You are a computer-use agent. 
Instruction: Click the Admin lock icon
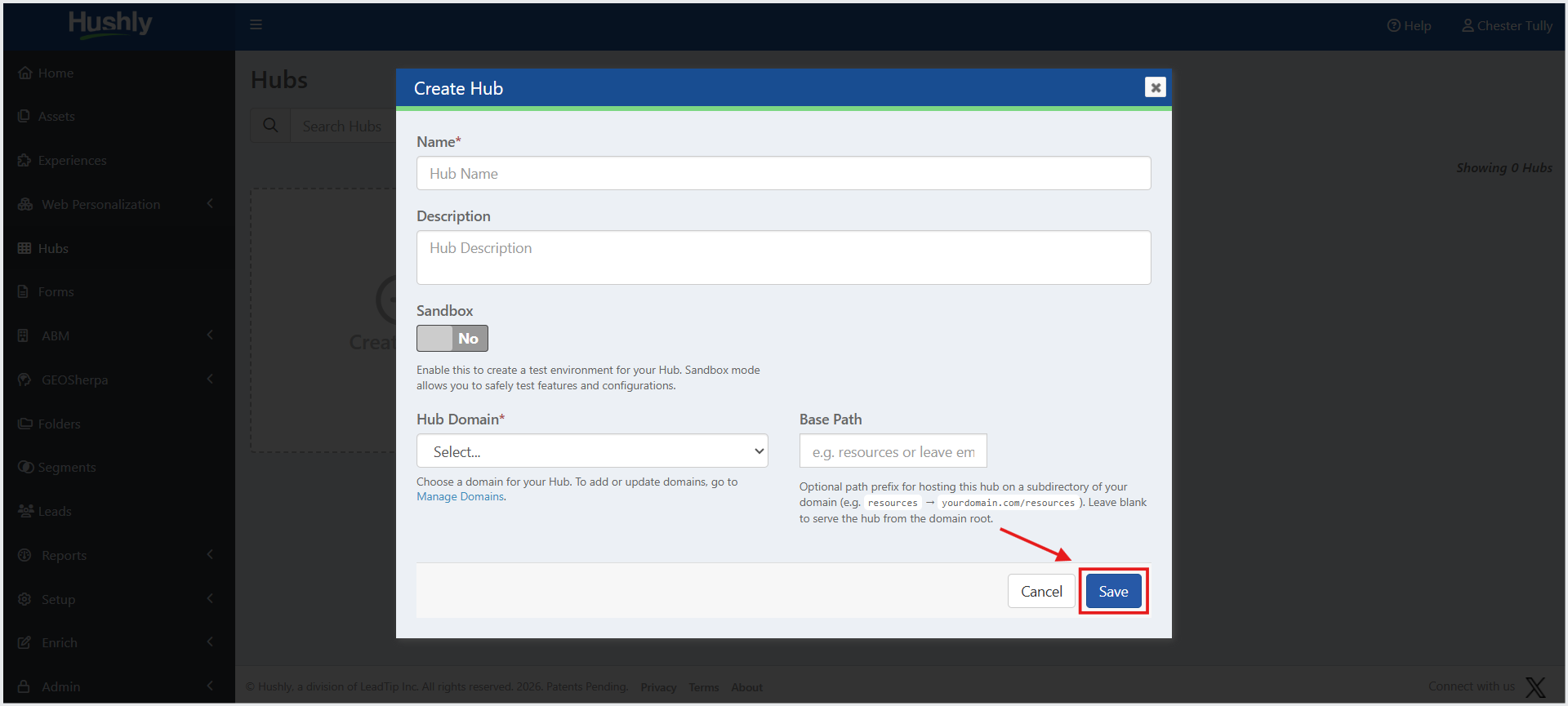24,686
